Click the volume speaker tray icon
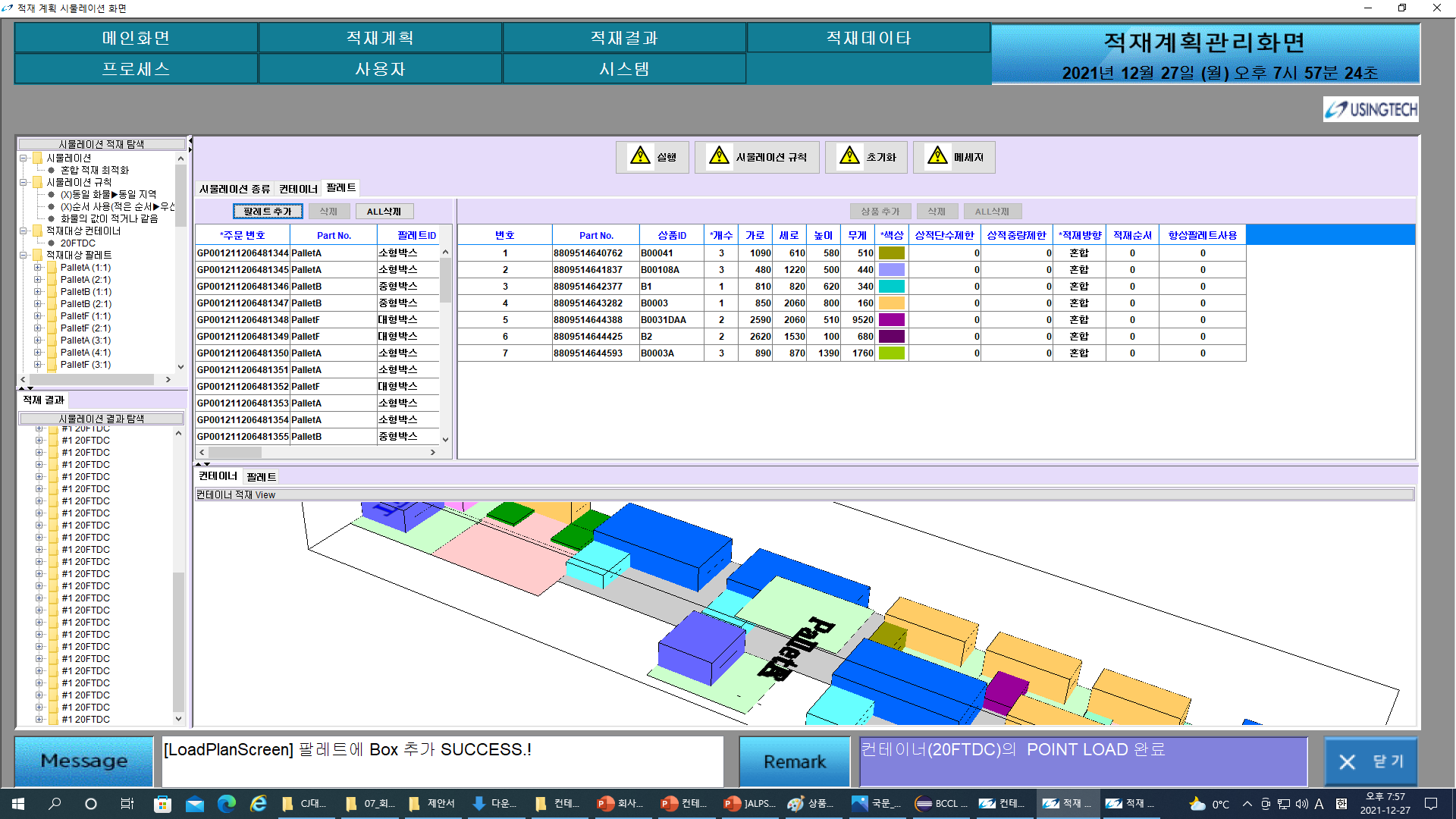 (x=1301, y=804)
